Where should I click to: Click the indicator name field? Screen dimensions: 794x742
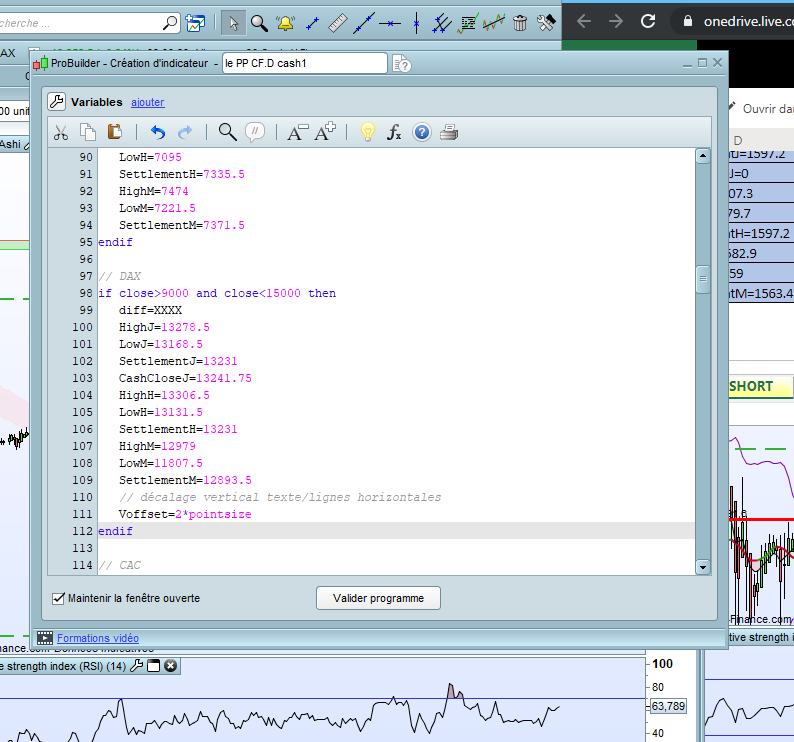tap(302, 63)
